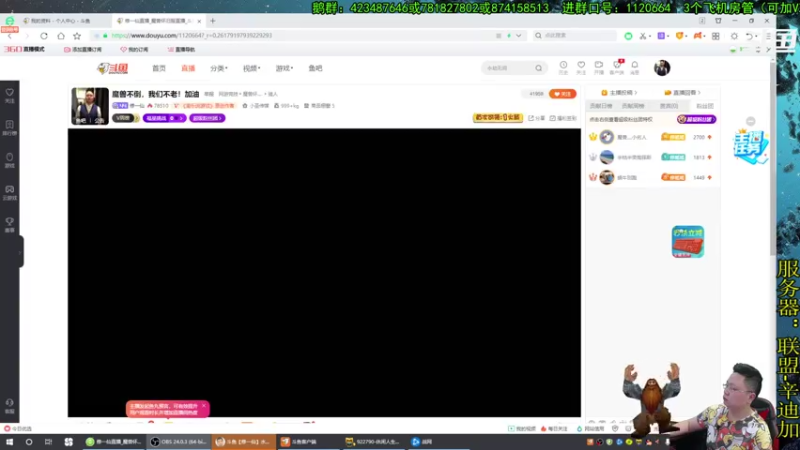Open notifications bell icon in header
Viewport: 800px width, 450px height.
(635, 67)
